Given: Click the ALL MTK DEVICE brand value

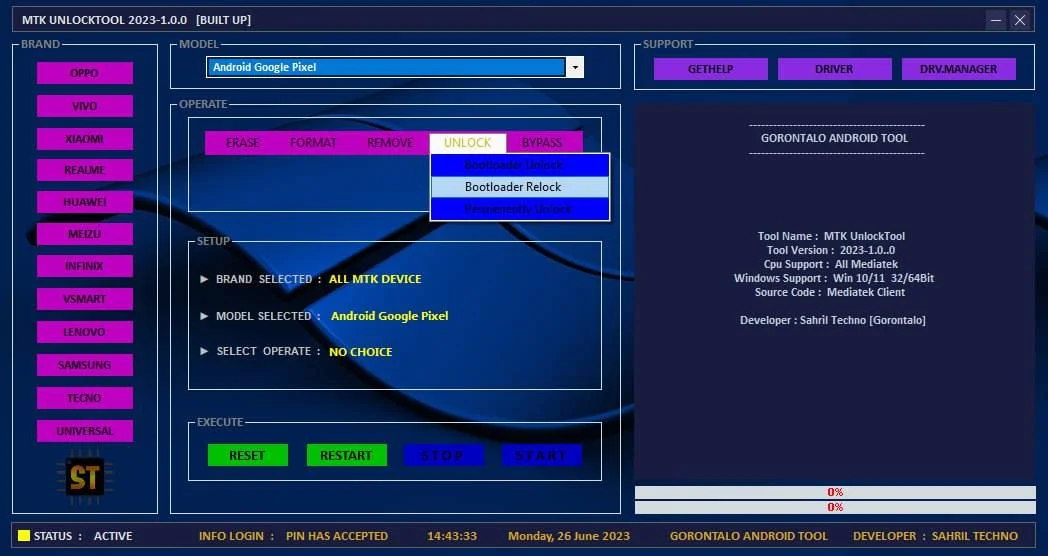Looking at the screenshot, I should coord(375,279).
